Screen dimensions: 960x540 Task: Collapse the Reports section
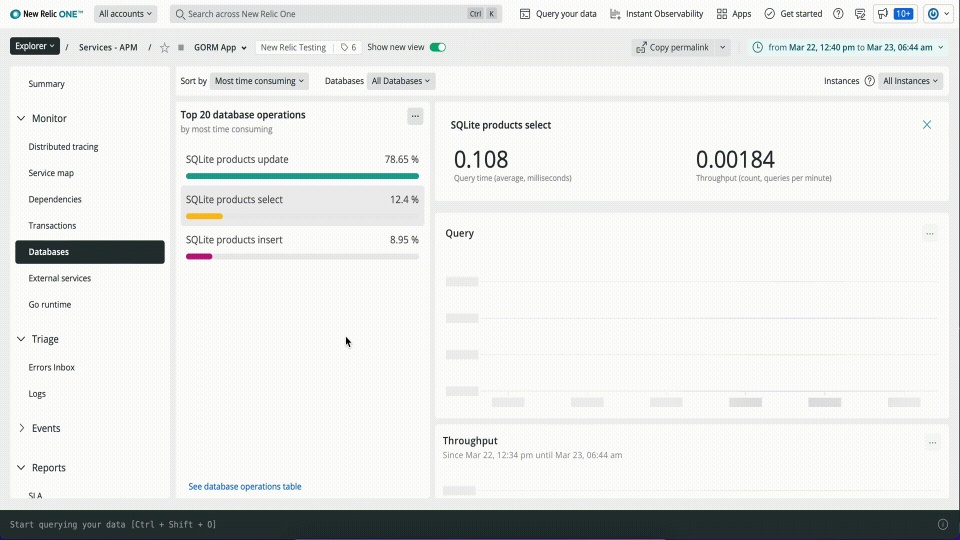[21, 467]
